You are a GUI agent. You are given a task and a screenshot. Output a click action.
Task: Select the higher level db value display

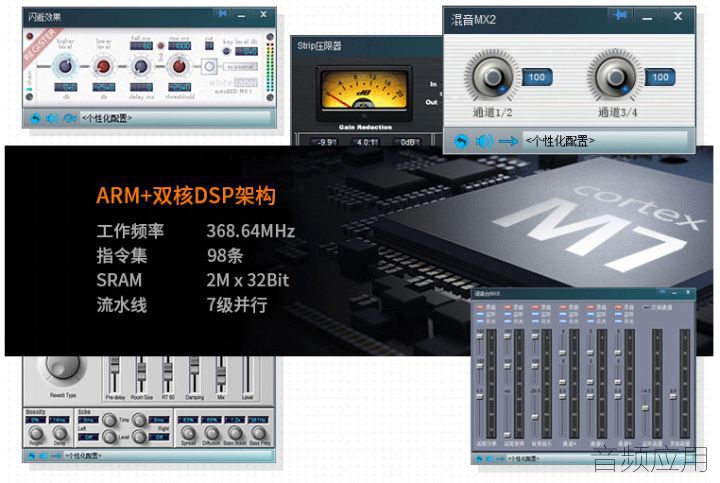(66, 87)
